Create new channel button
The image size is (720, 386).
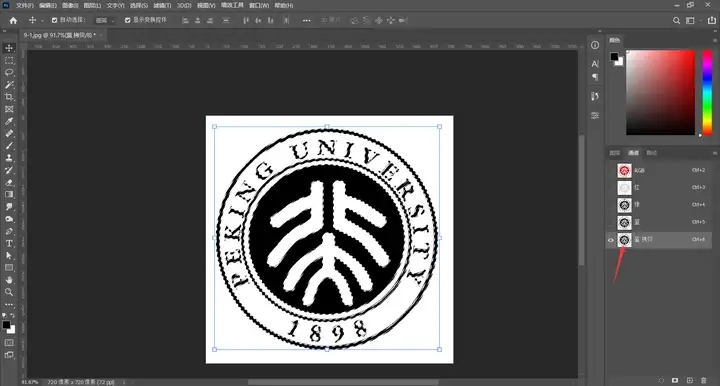690,380
